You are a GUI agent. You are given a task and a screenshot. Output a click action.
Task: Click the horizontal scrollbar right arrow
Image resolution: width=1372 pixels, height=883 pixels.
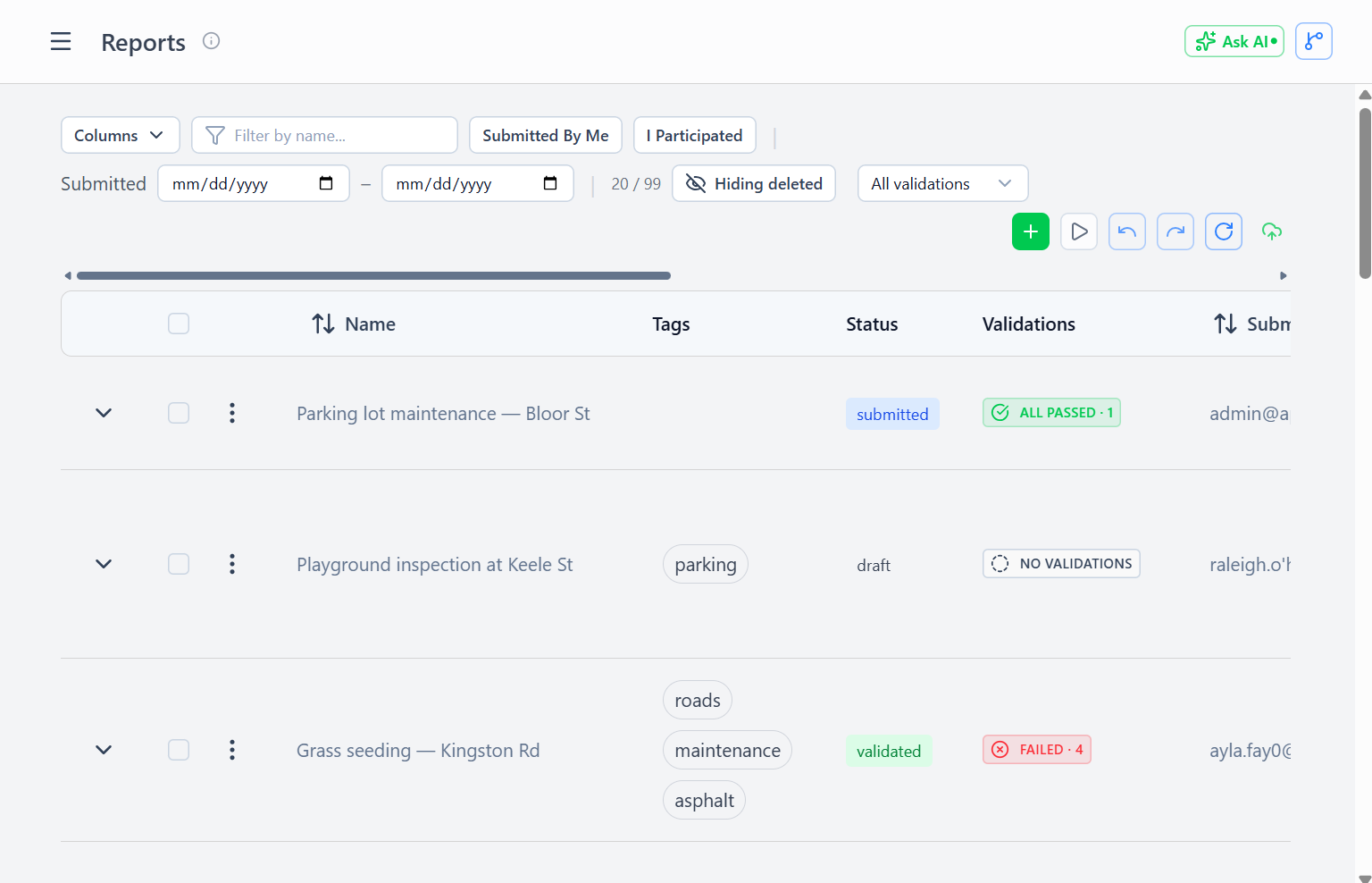[x=1284, y=275]
